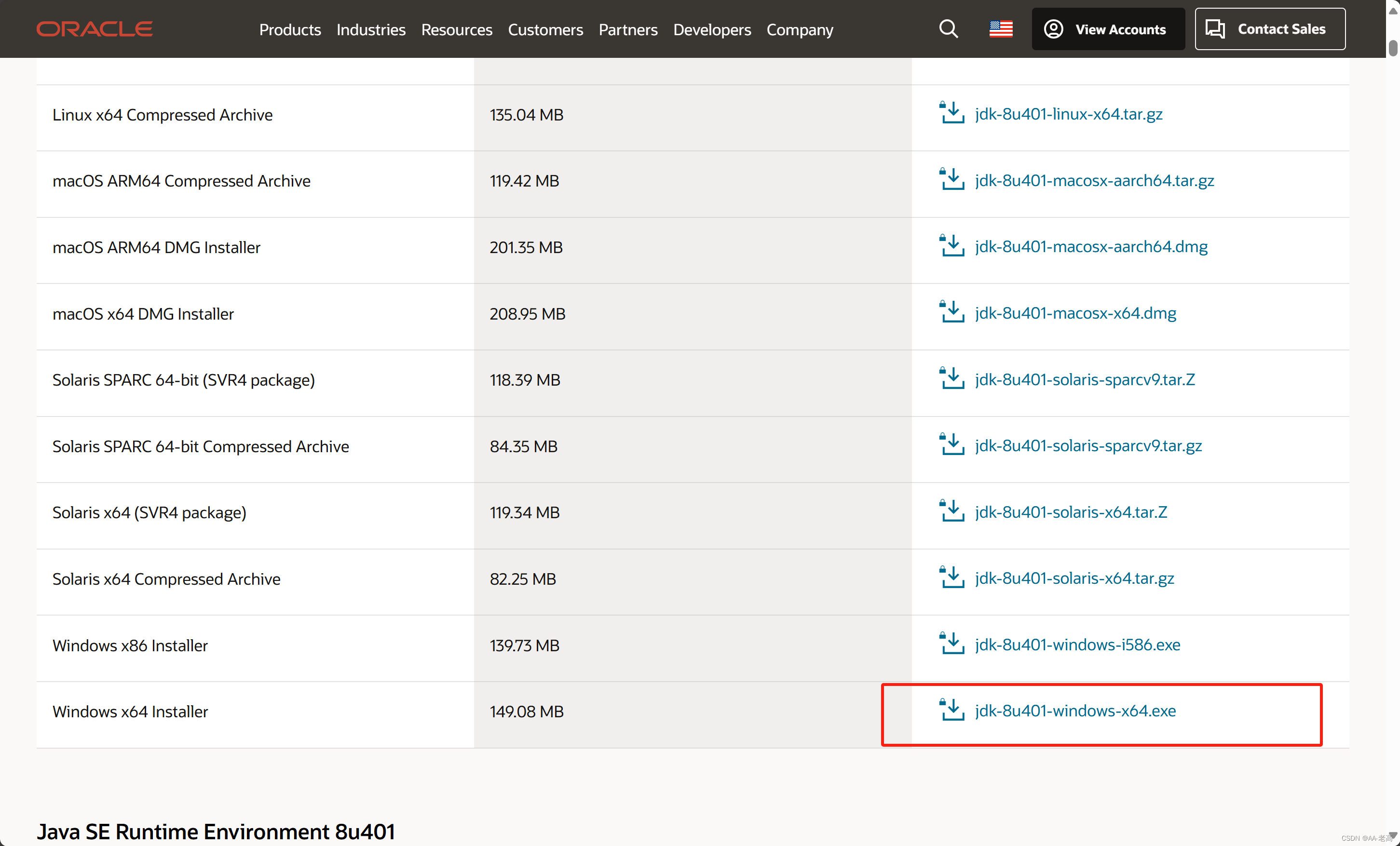Download jdk-8u401-macosx-aarch64.tar.gz link

1094,181
